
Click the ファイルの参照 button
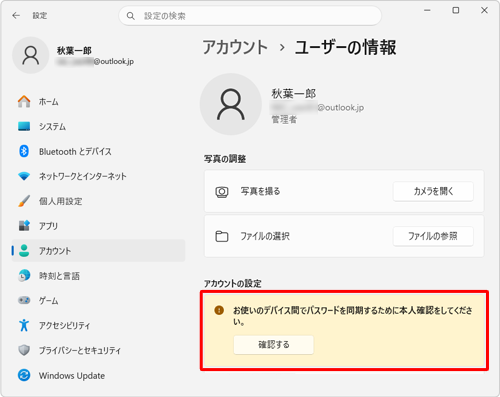tap(433, 236)
